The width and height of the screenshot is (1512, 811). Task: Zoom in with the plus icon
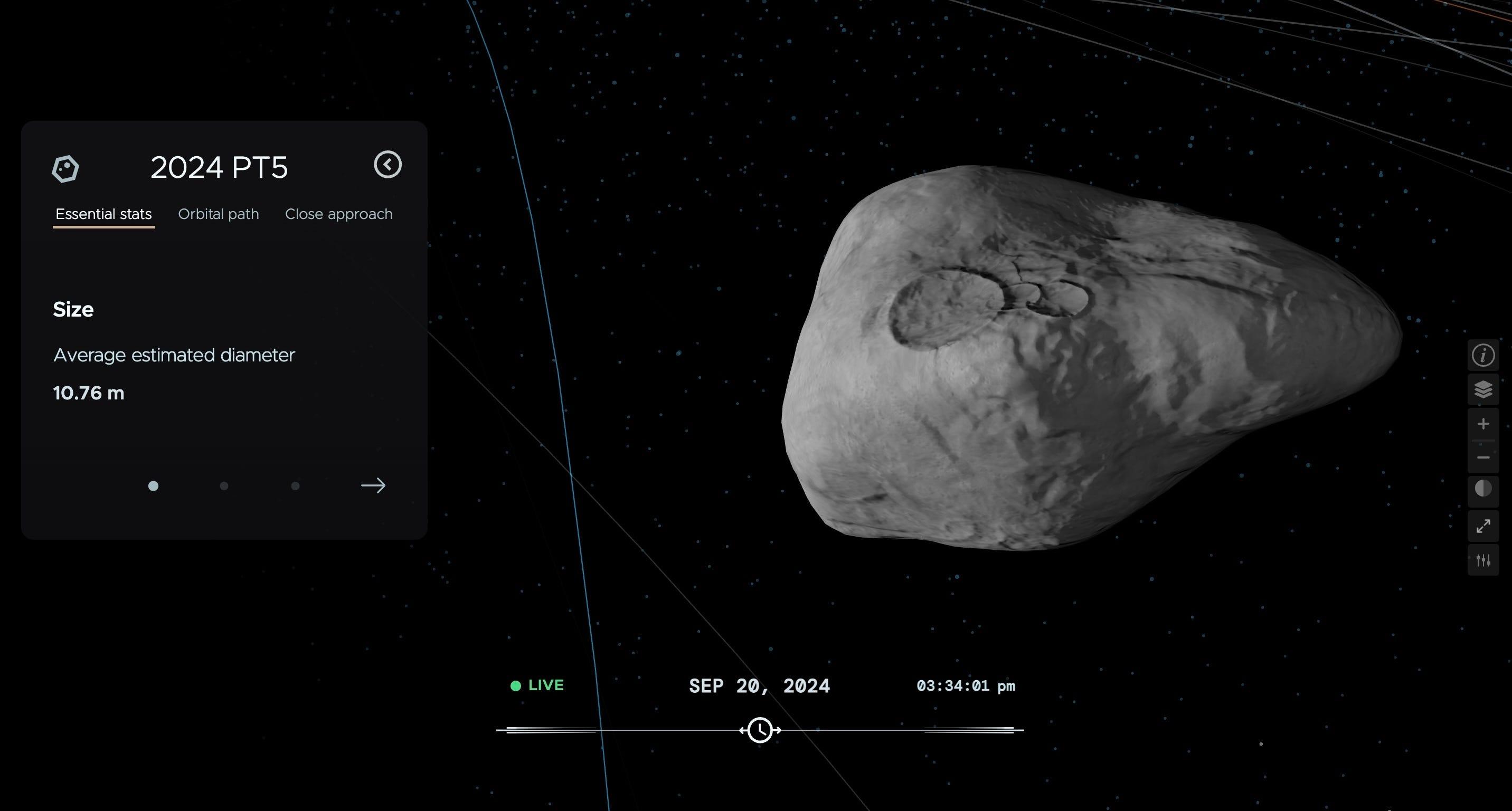click(1482, 424)
